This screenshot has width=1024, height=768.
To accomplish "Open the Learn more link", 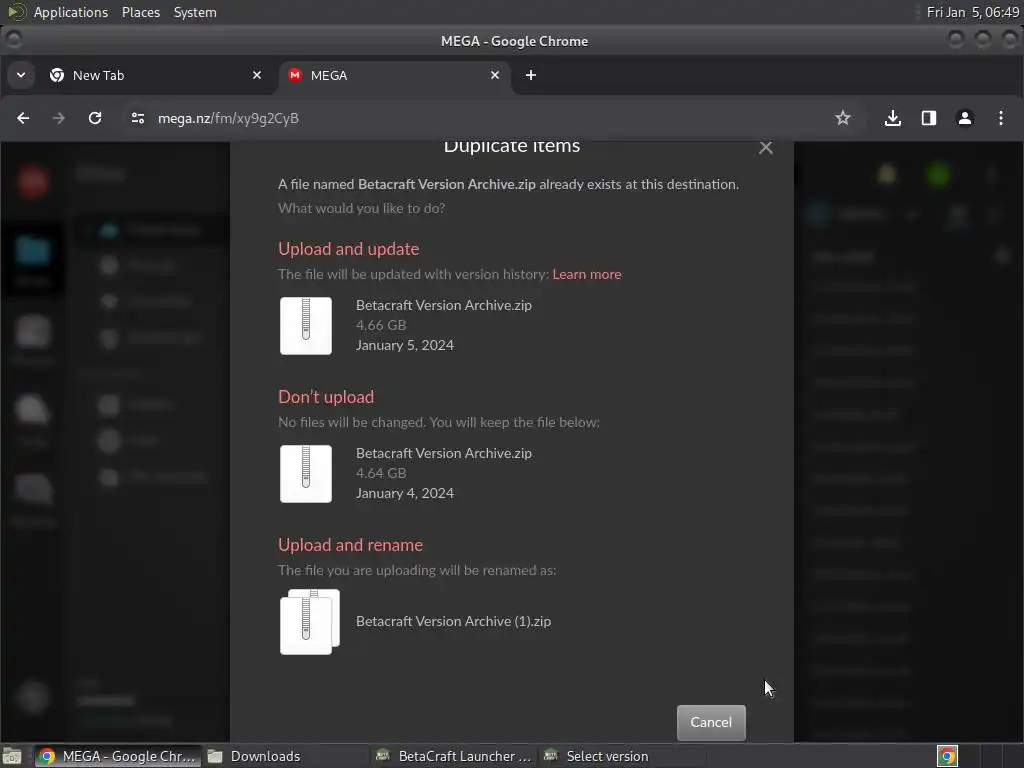I will pyautogui.click(x=587, y=274).
